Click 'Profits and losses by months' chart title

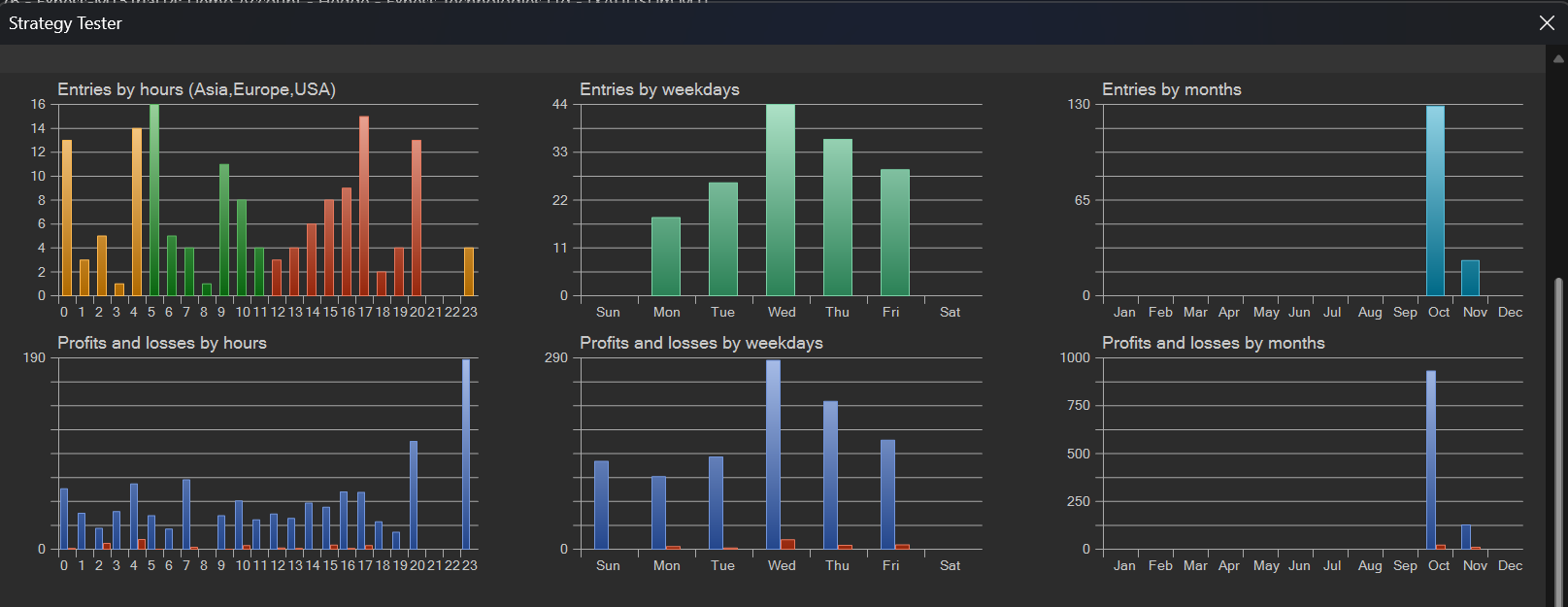point(1213,343)
